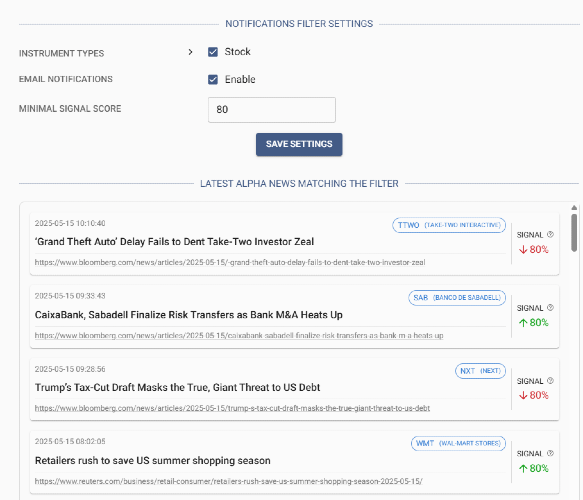Image resolution: width=583 pixels, height=500 pixels.
Task: Click the up arrow on WMT 80% signal
Action: click(x=523, y=468)
